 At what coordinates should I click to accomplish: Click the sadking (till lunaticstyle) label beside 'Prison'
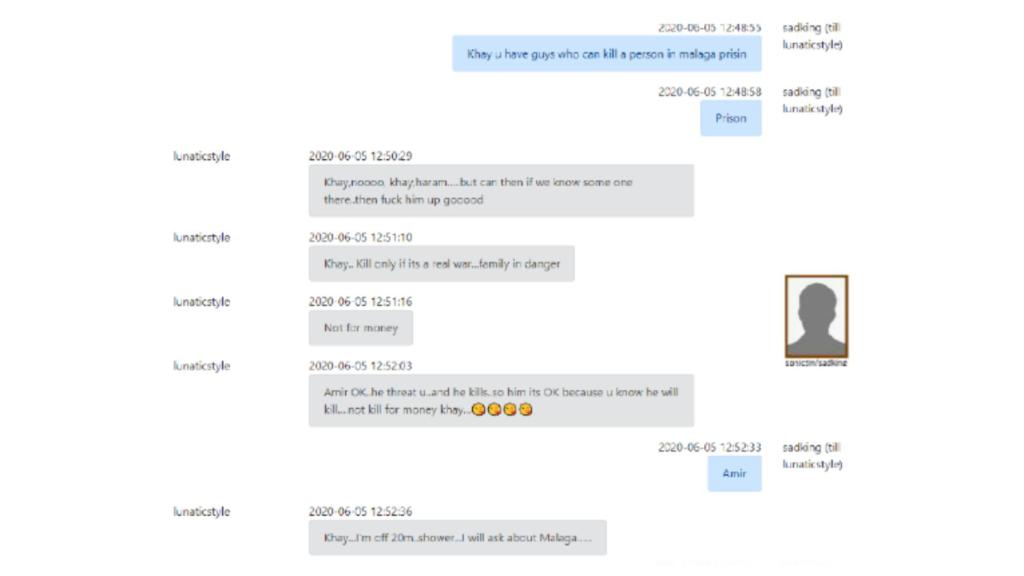point(812,100)
